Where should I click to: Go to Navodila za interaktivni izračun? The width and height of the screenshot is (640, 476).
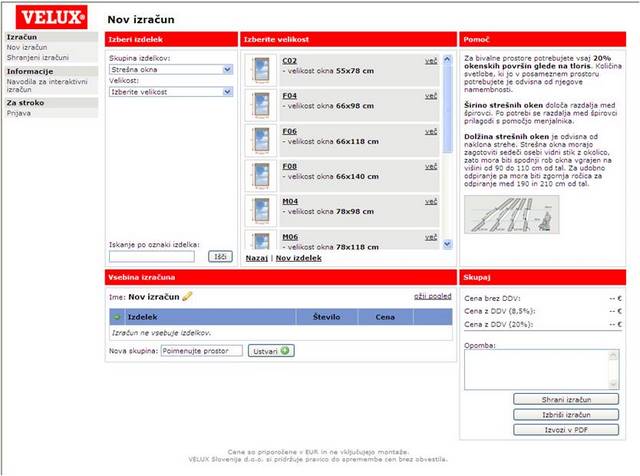coord(50,86)
